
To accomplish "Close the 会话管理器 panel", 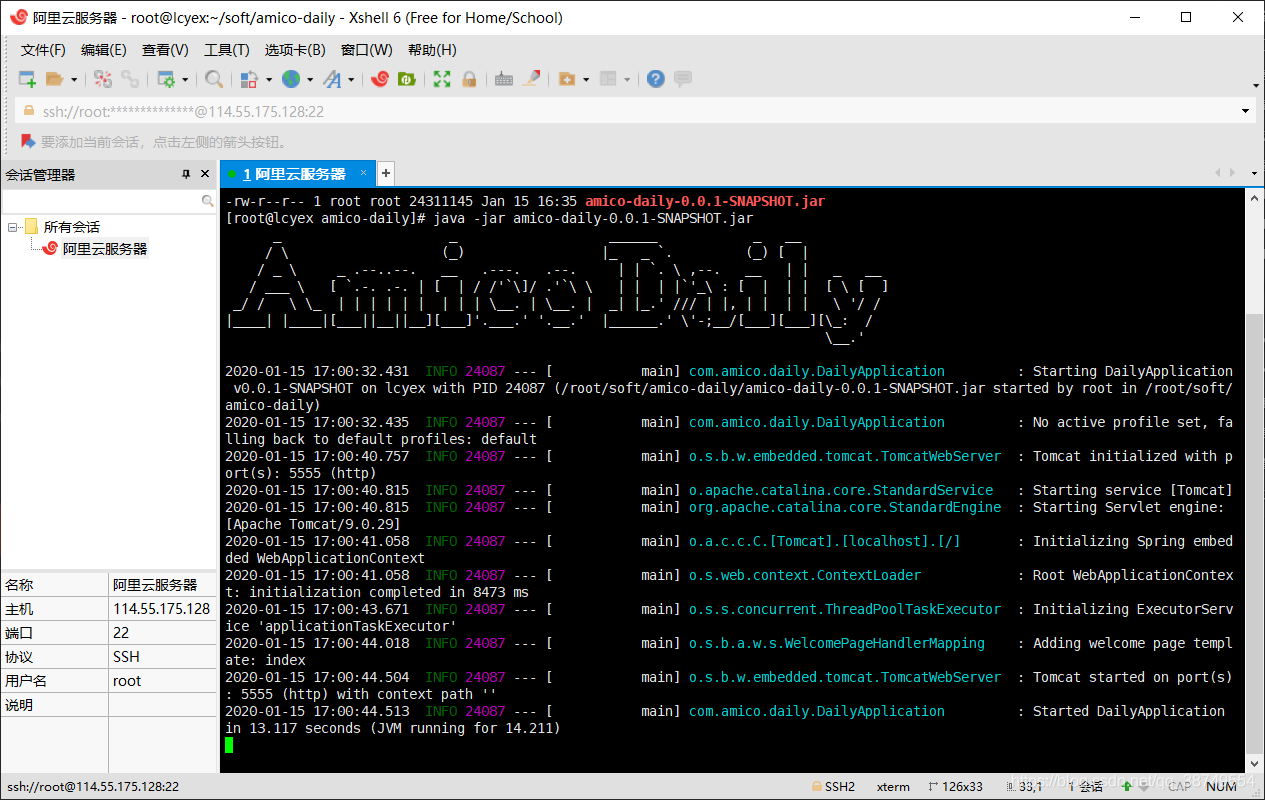I will click(205, 174).
